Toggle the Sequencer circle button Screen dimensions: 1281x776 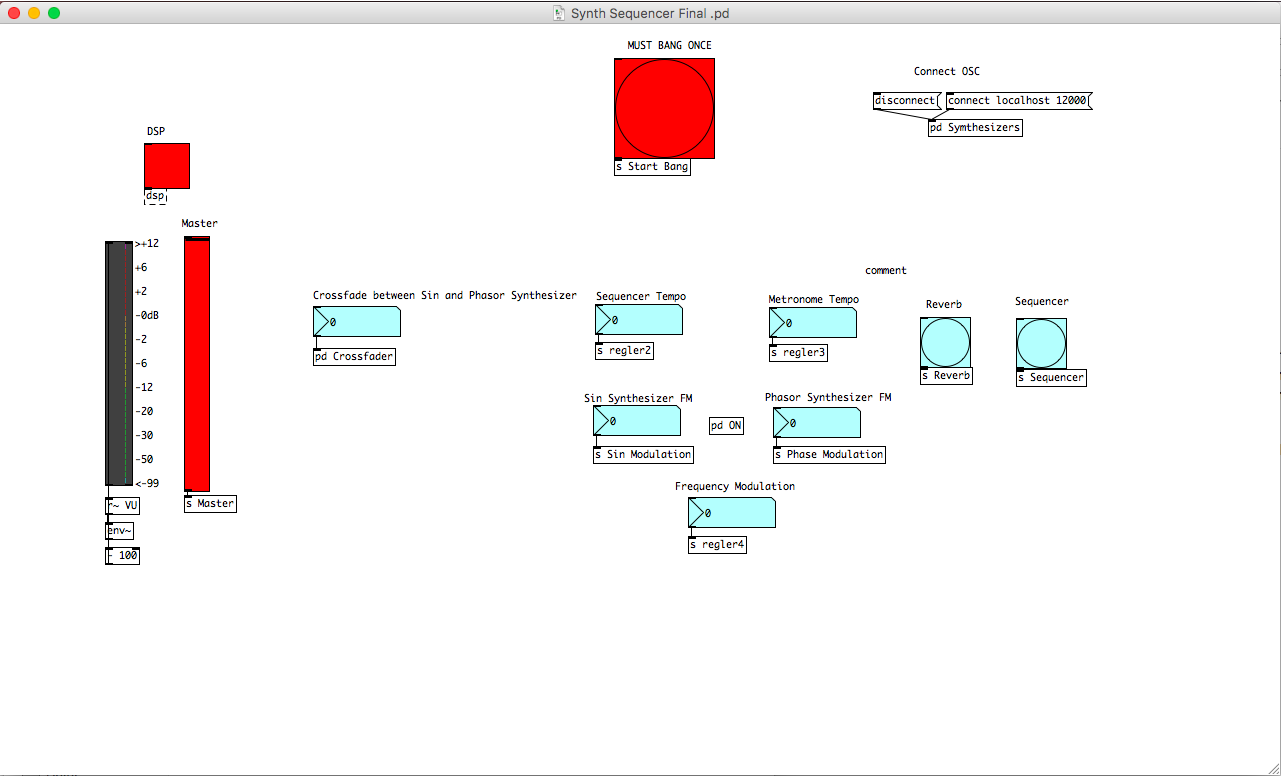click(x=1041, y=343)
